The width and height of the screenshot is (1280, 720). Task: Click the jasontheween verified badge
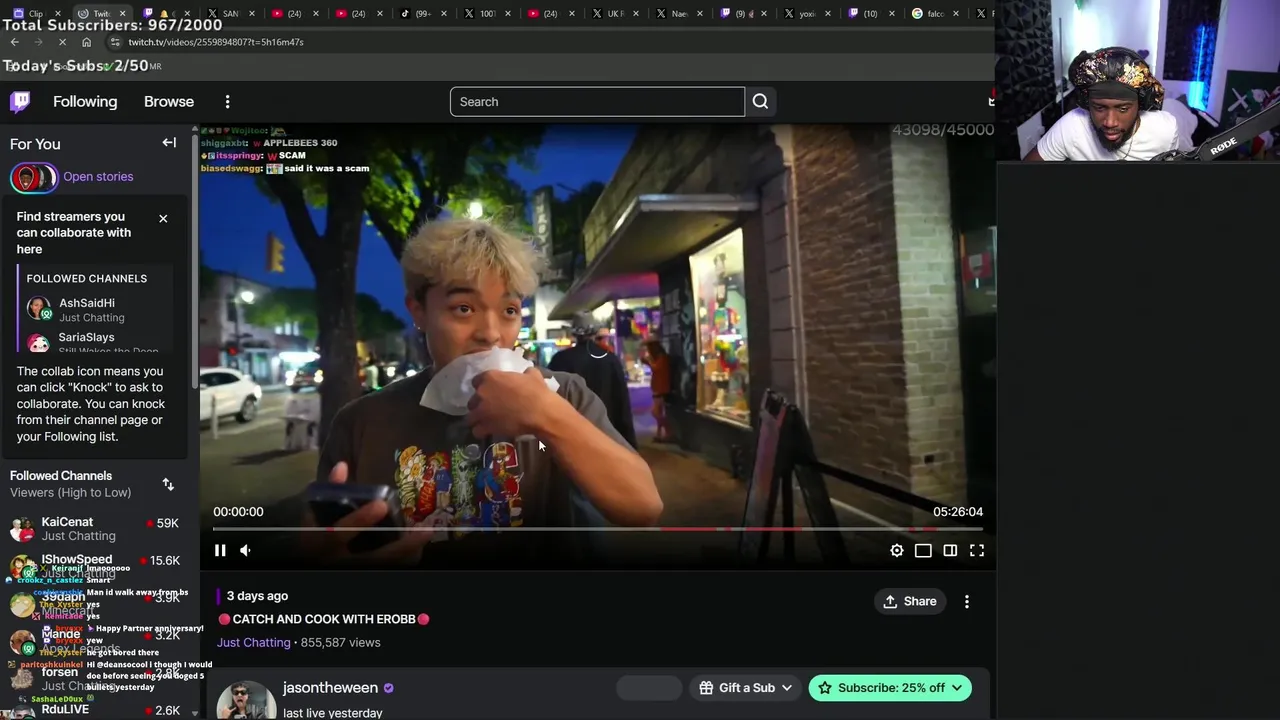[x=389, y=688]
